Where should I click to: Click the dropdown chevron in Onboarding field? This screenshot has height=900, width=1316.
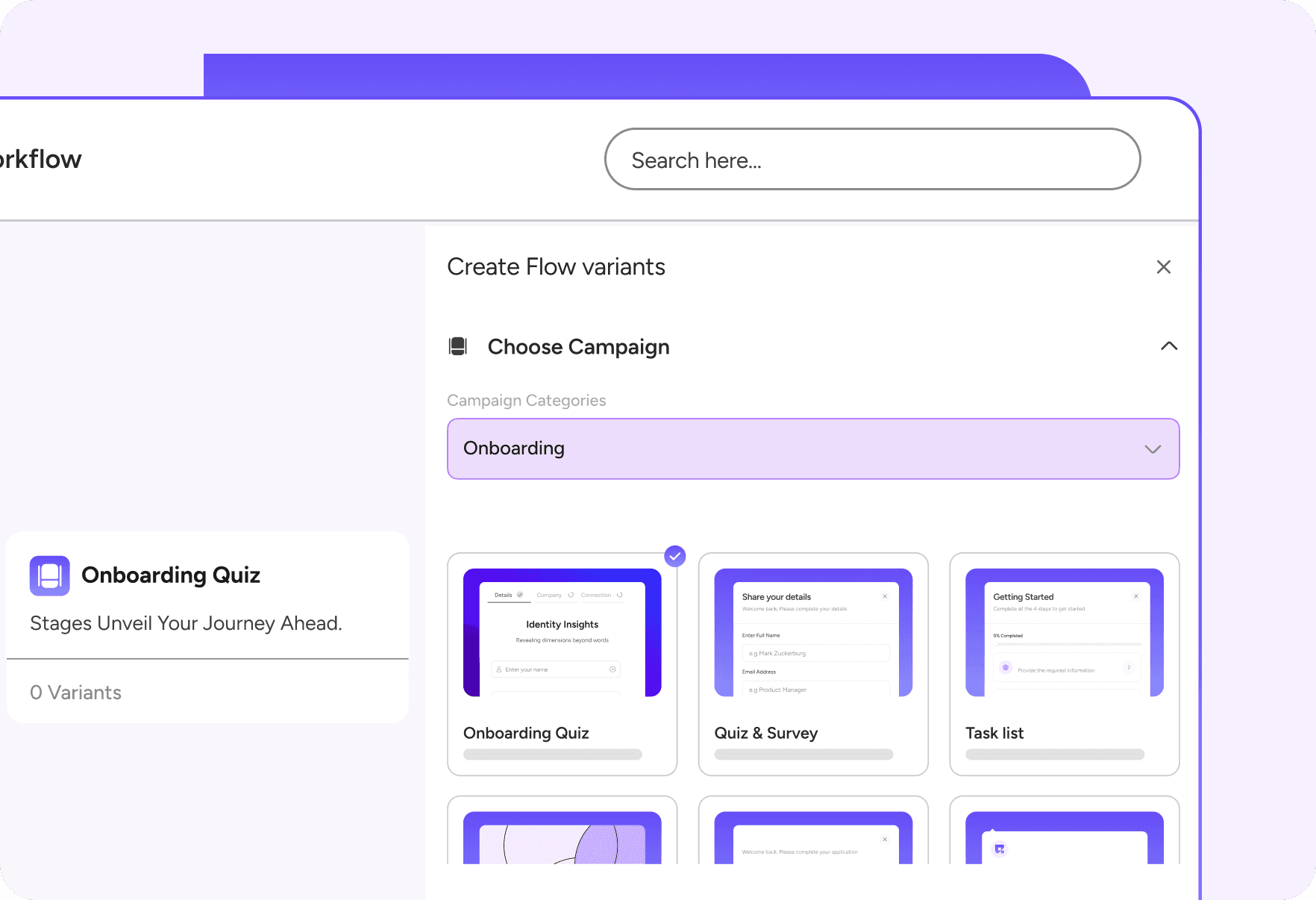[1153, 449]
